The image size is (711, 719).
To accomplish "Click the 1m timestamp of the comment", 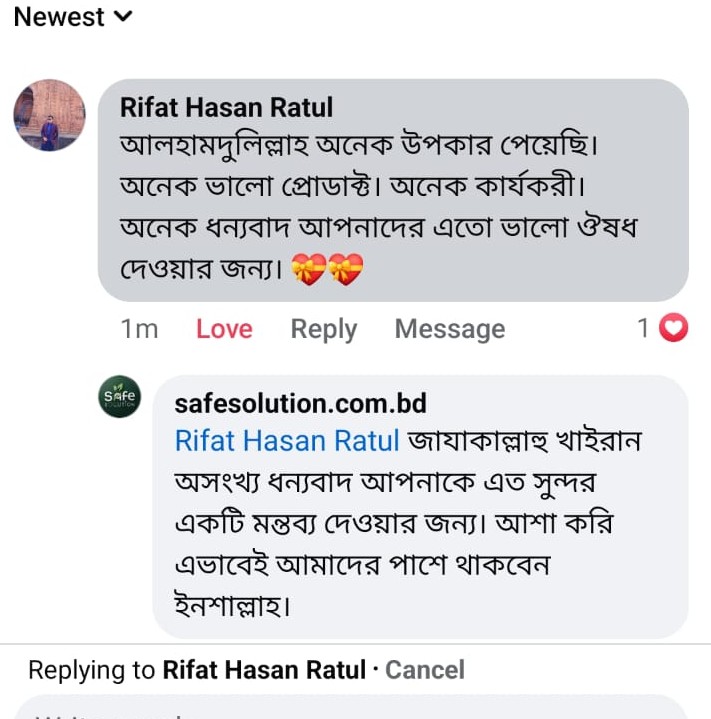I will click(x=139, y=329).
